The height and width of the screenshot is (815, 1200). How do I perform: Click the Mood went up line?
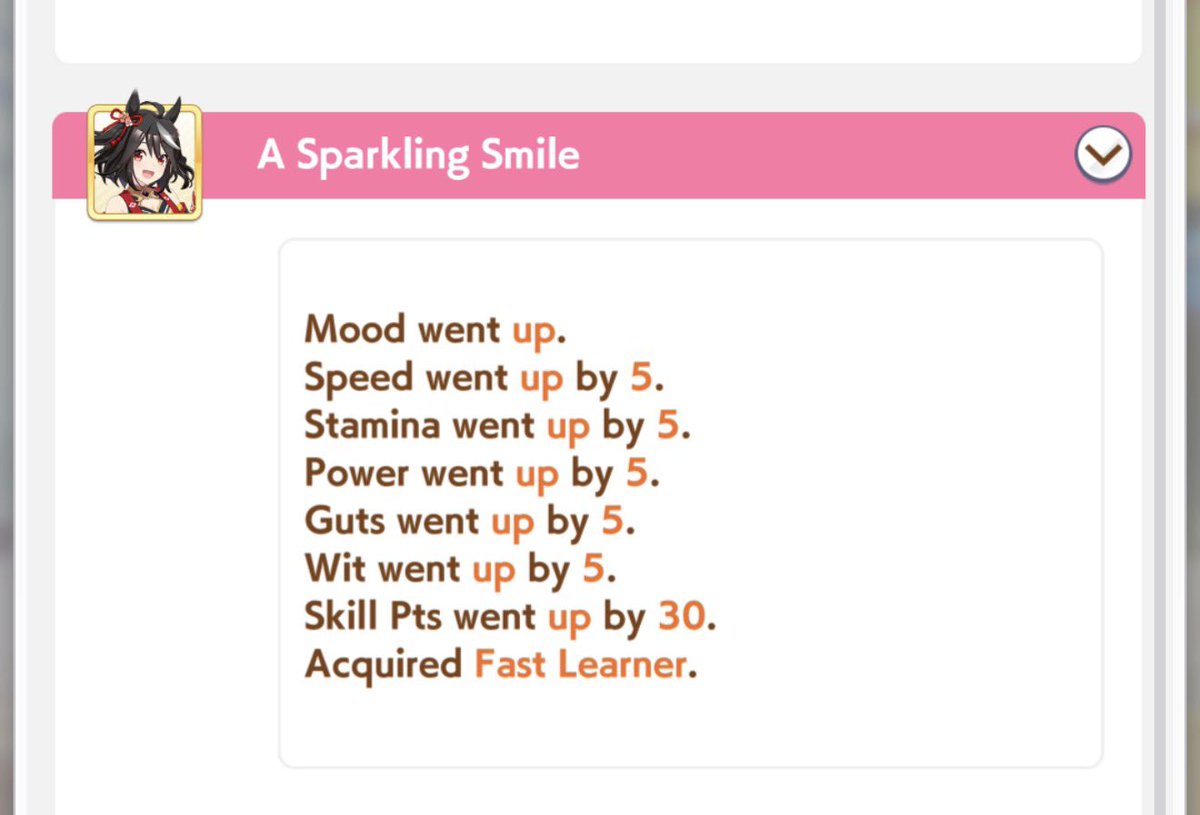[x=435, y=330]
